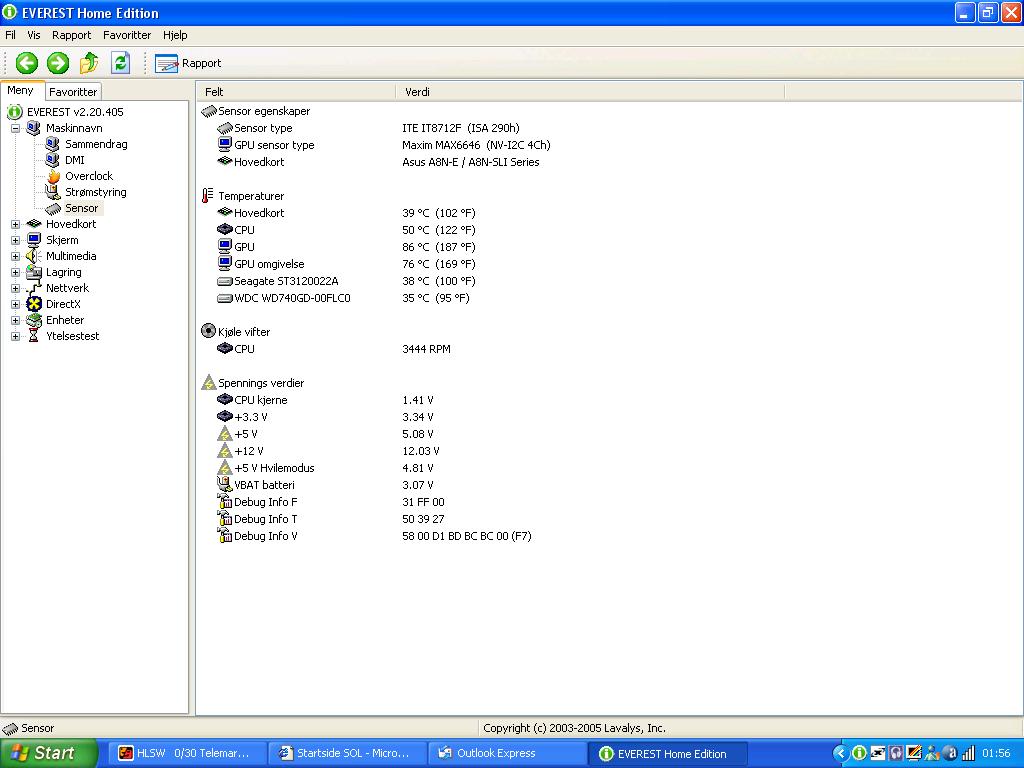Screen dimensions: 1024x768
Task: Open the Rapport menu in menu bar
Action: coord(71,35)
